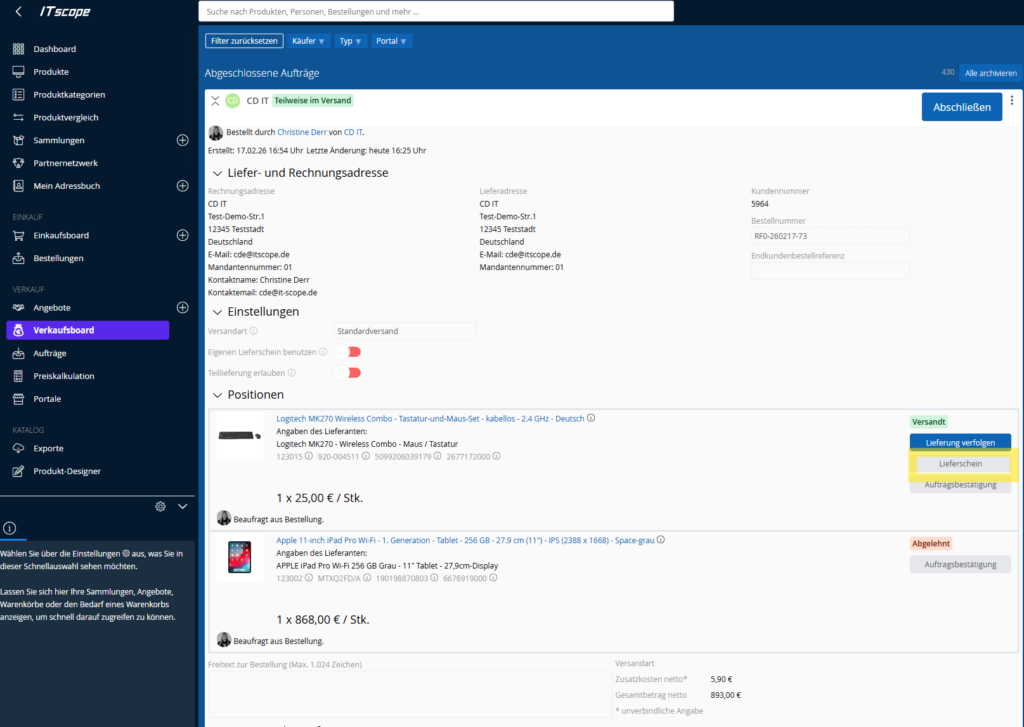Screen dimensions: 1024x727
Task: Click plus icon next to Mein Adressbuch
Action: [x=182, y=186]
